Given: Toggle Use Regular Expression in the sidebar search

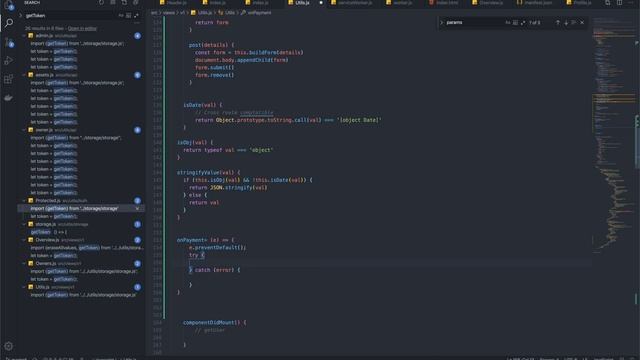Looking at the screenshot, I should click(x=136, y=16).
